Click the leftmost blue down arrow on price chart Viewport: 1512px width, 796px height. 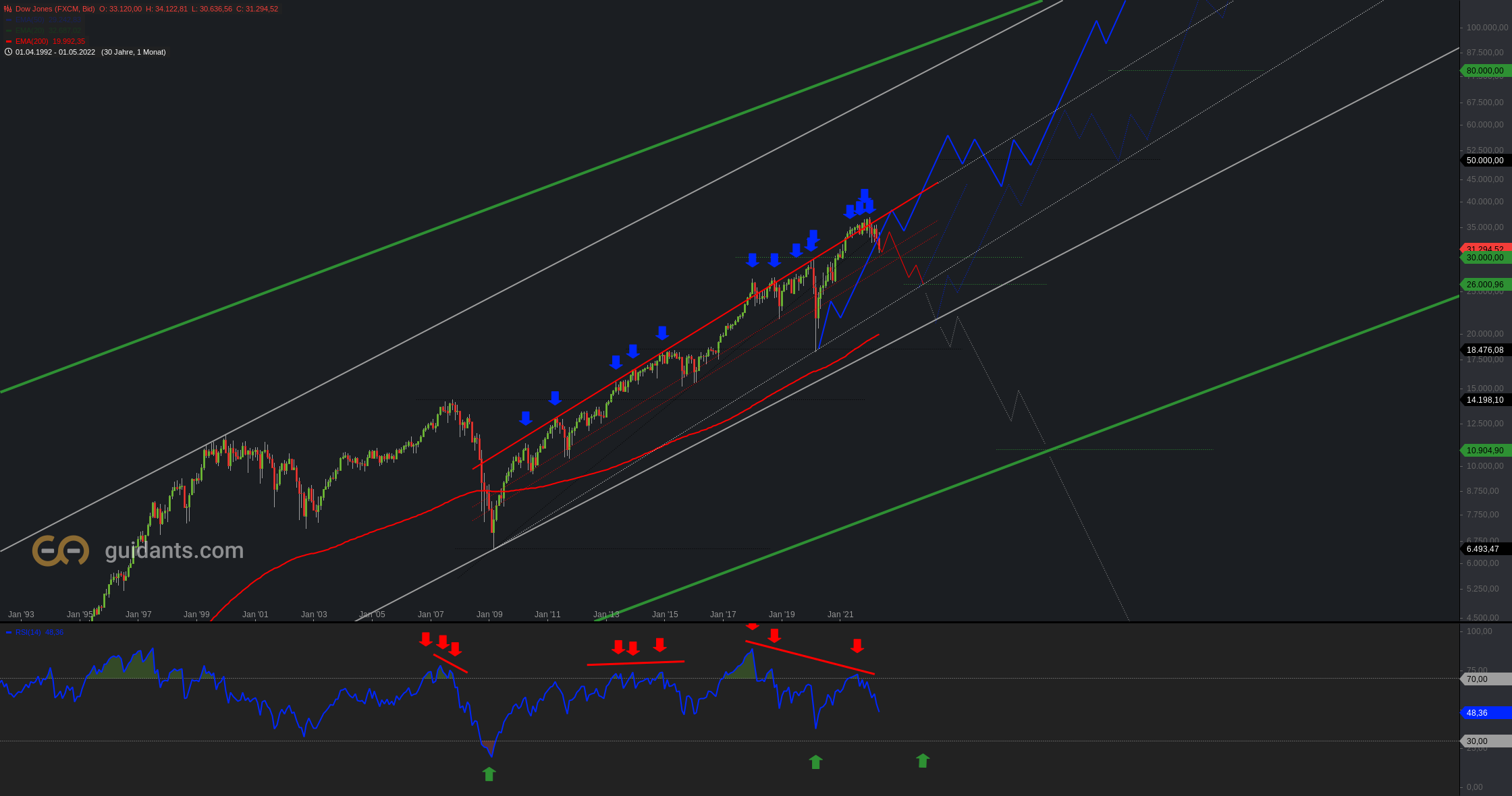tap(526, 418)
